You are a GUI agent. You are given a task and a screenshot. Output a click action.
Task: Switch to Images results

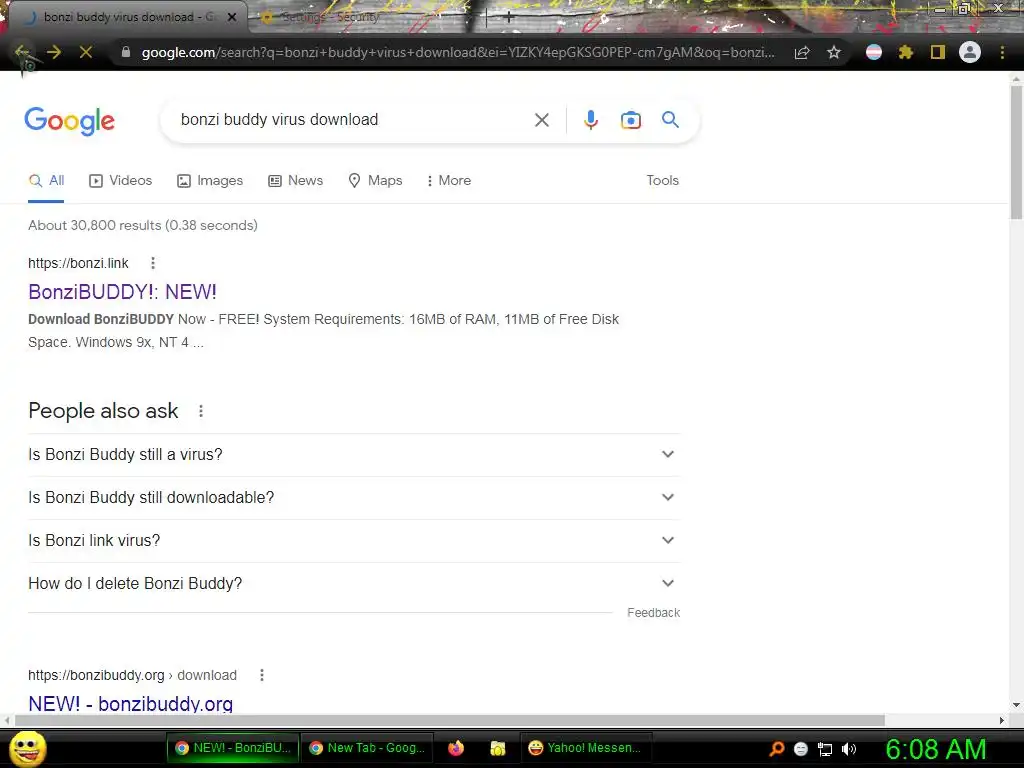[x=210, y=180]
